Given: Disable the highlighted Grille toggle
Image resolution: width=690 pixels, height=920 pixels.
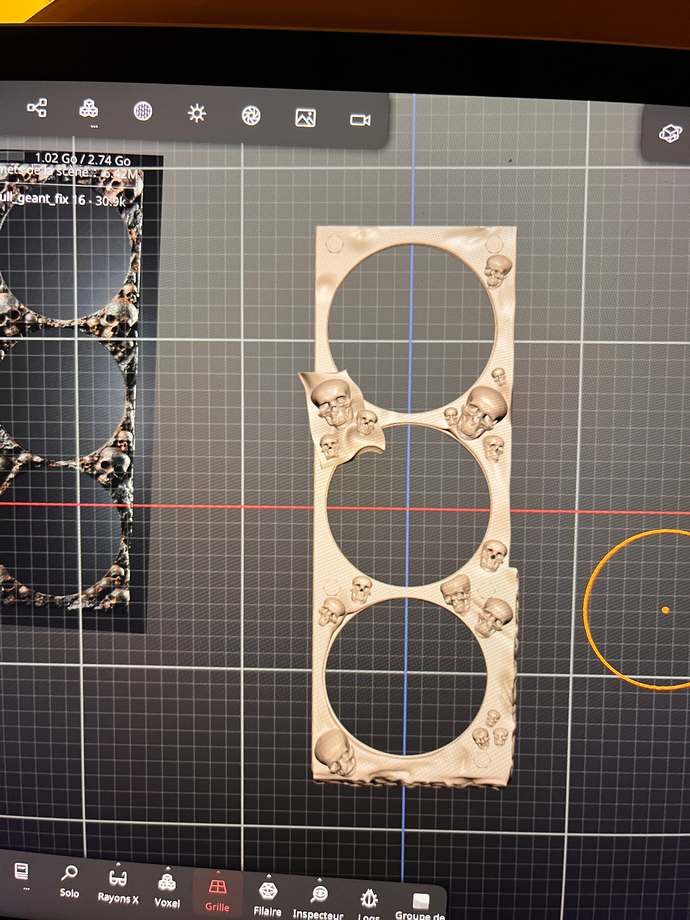Looking at the screenshot, I should click(217, 888).
